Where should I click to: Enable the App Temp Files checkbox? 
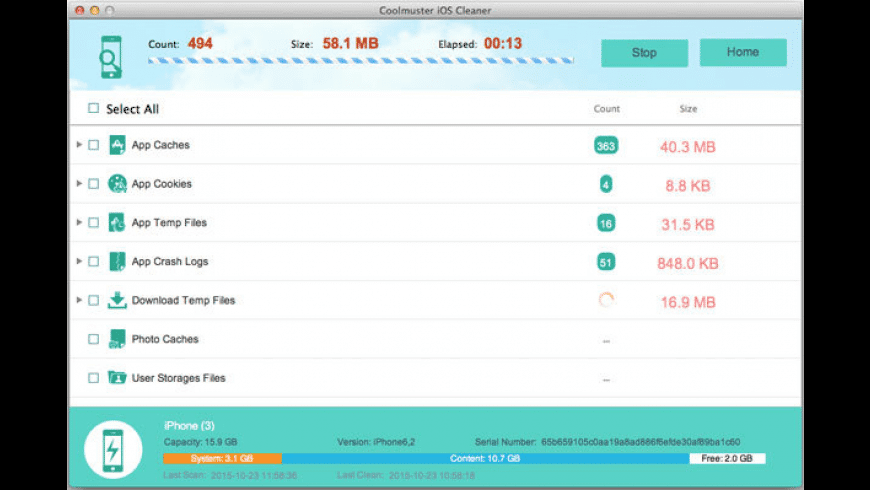coord(93,223)
